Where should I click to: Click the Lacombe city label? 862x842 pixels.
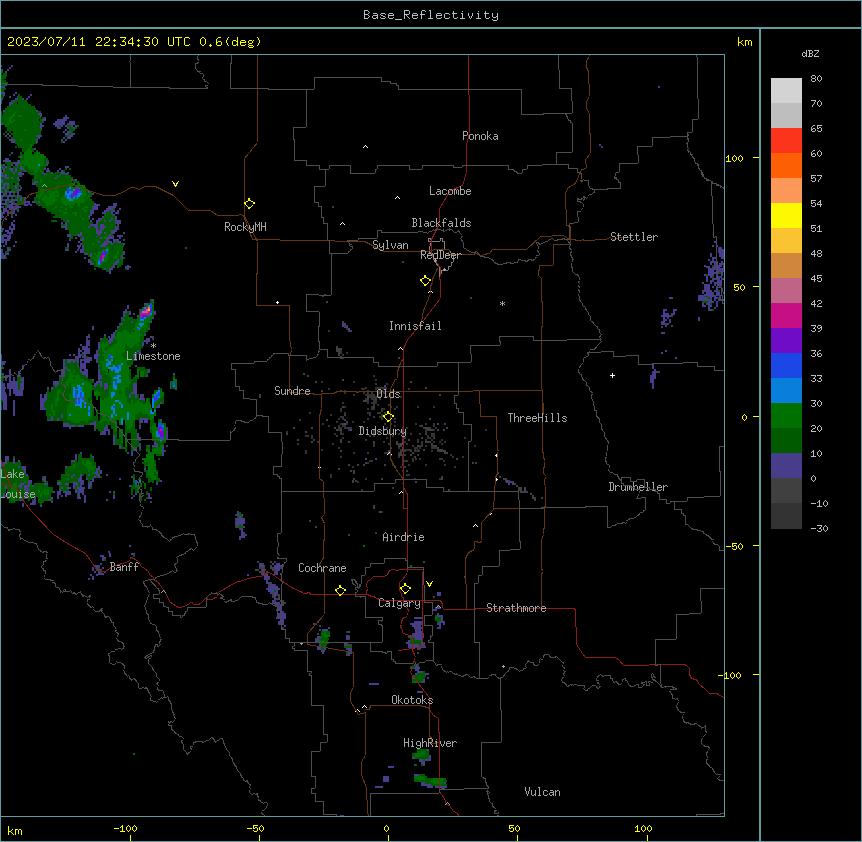click(450, 191)
